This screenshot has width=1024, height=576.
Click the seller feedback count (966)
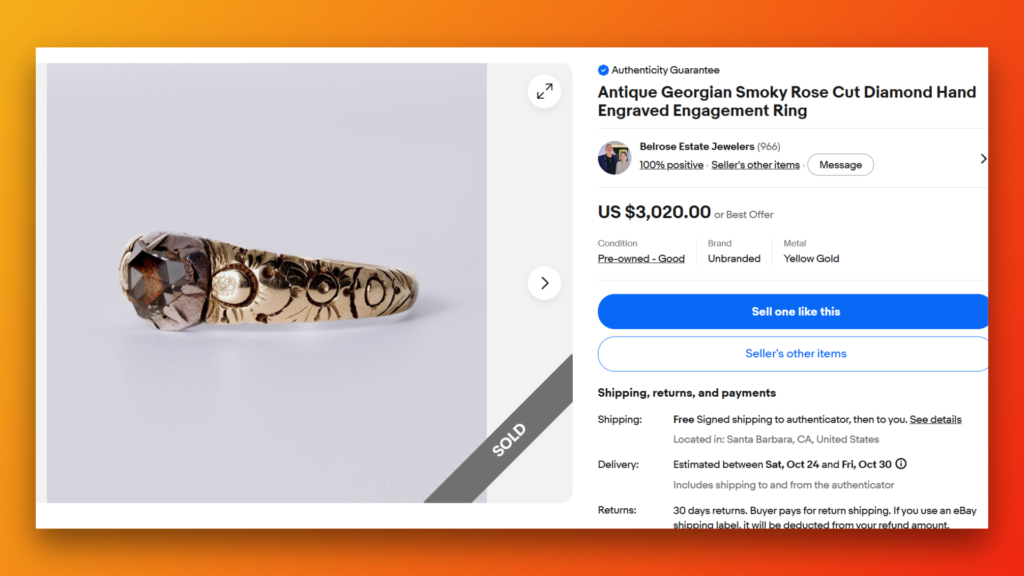[x=769, y=146]
